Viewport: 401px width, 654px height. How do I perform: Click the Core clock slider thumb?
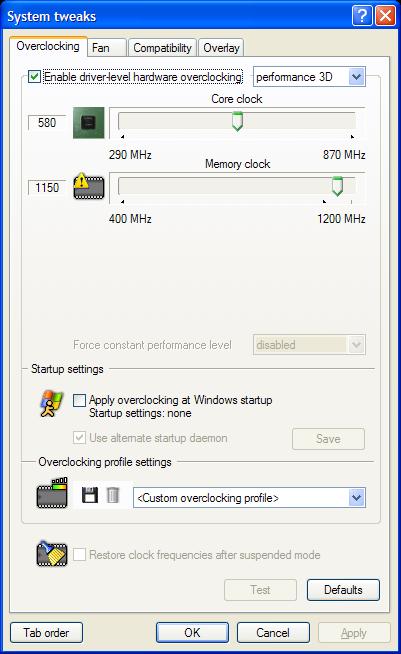tap(237, 121)
